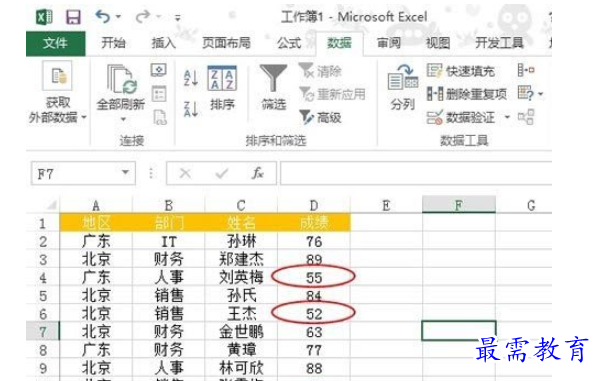Click 删除重复项 remove duplicates
The height and width of the screenshot is (381, 597).
pos(467,94)
